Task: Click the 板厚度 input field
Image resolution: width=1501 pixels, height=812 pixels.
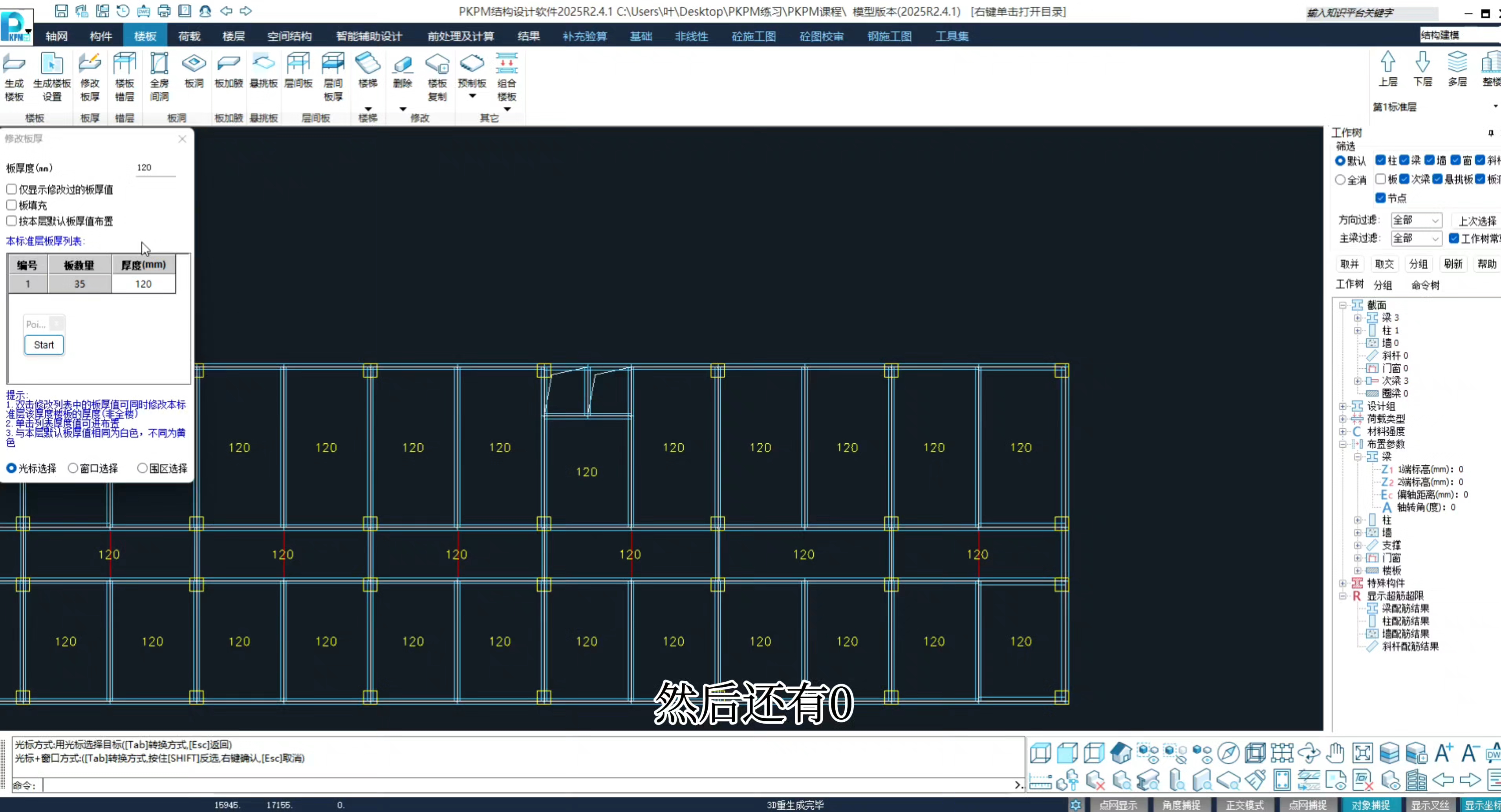Action: click(154, 168)
